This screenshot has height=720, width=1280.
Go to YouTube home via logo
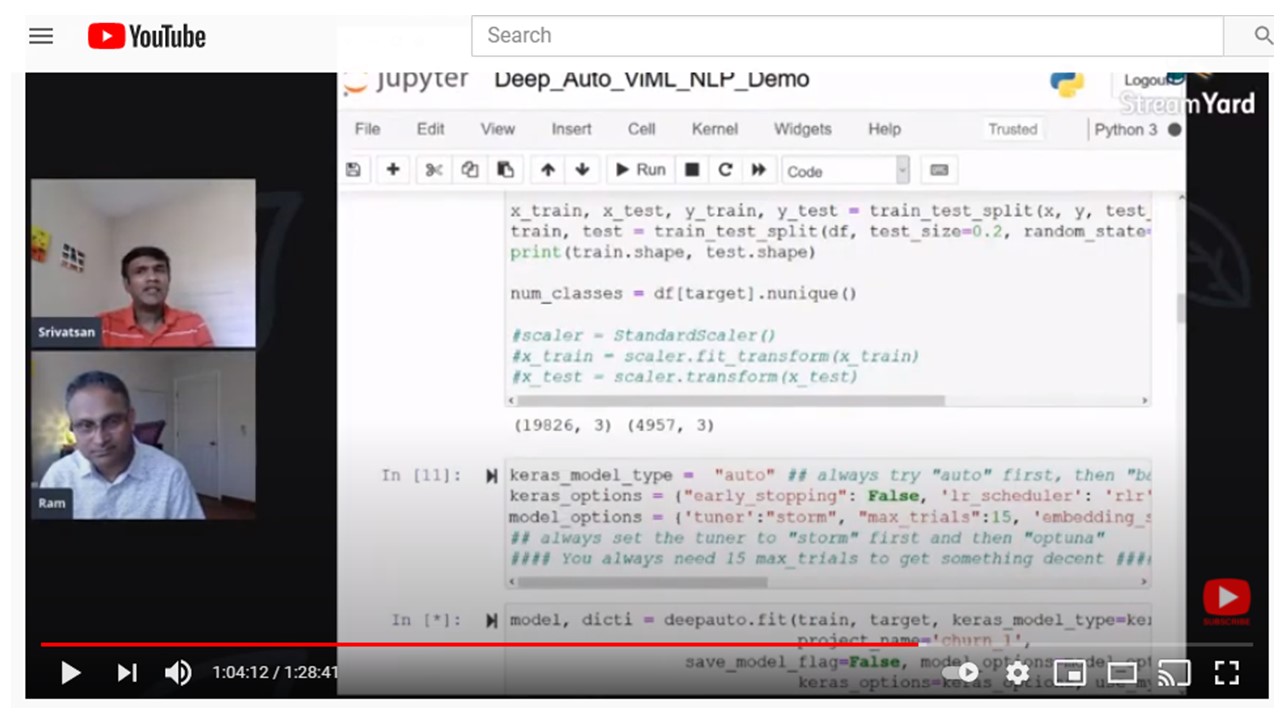147,36
